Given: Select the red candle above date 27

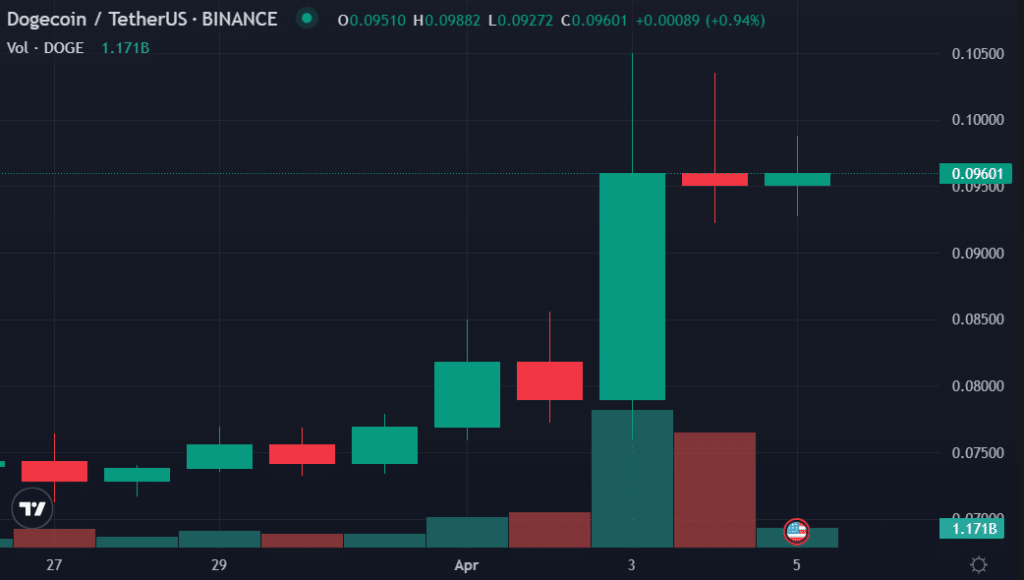Looking at the screenshot, I should 54,471.
